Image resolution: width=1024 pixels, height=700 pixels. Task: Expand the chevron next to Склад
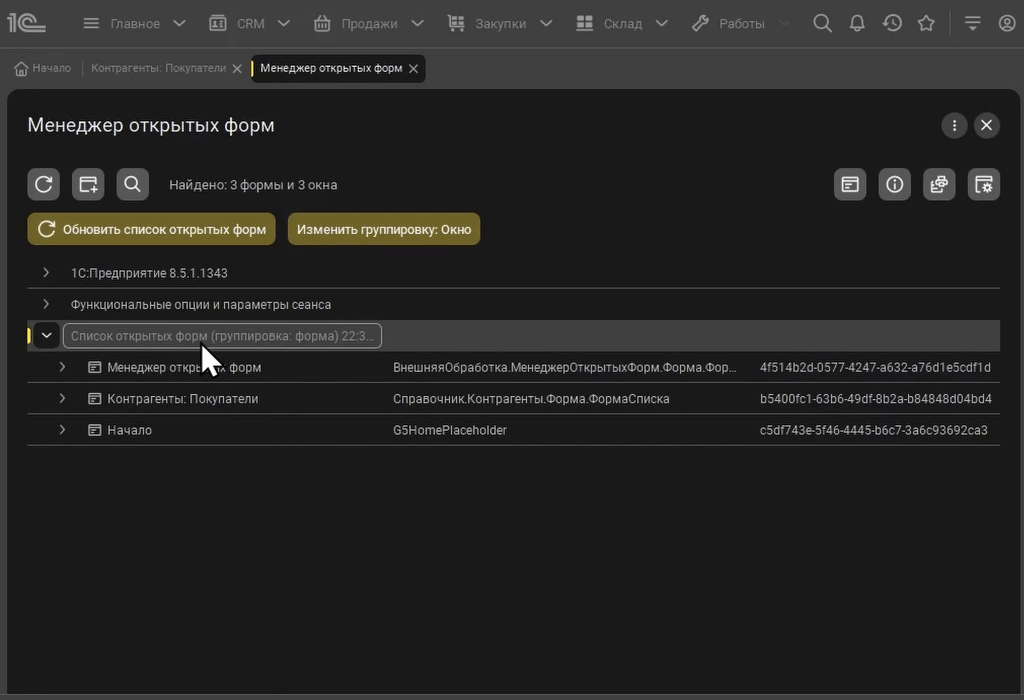click(x=662, y=24)
